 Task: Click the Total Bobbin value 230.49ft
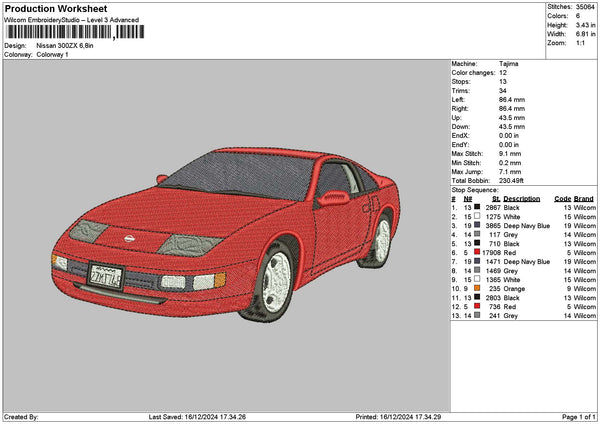click(x=511, y=181)
